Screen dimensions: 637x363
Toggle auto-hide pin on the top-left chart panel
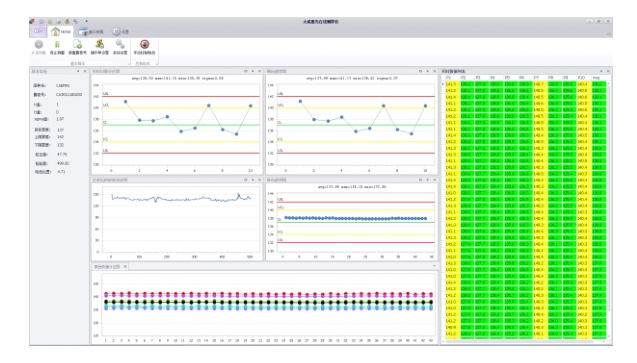(253, 71)
